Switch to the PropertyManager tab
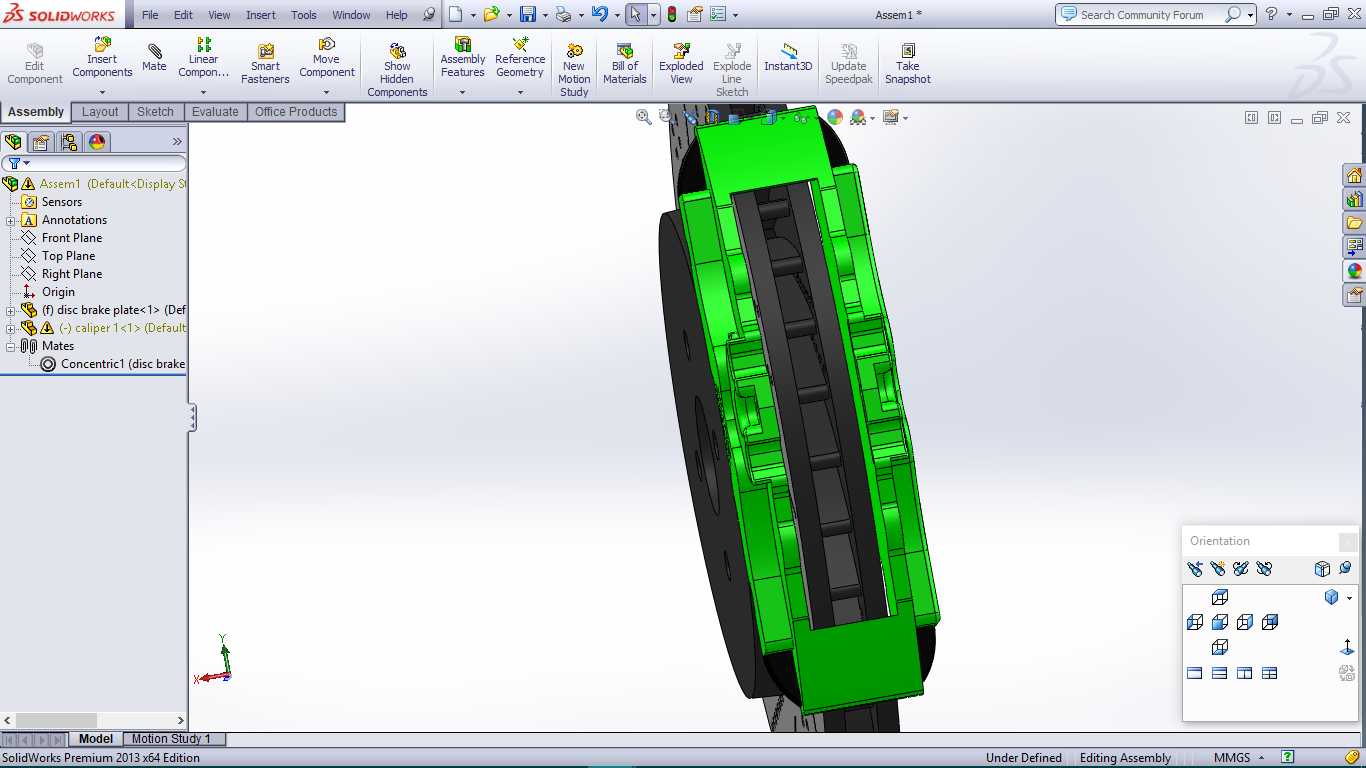The image size is (1366, 768). (x=41, y=142)
